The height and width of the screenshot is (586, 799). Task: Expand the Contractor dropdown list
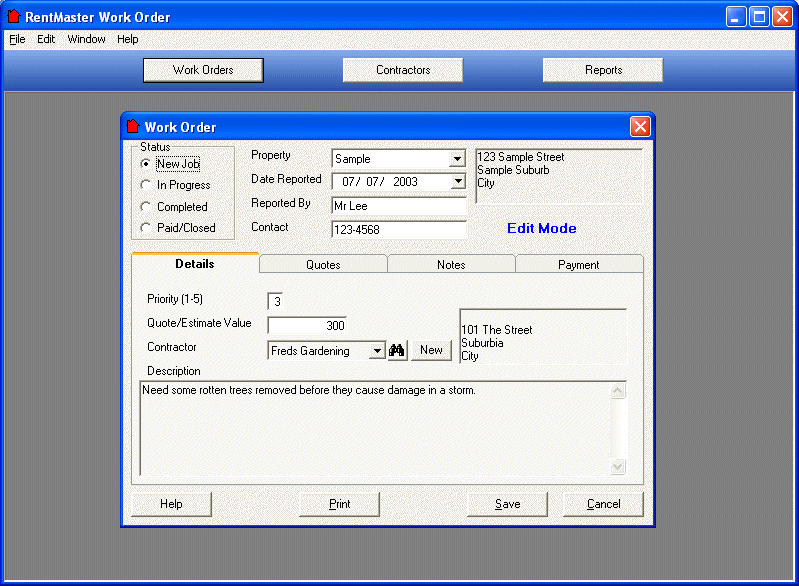(x=376, y=351)
